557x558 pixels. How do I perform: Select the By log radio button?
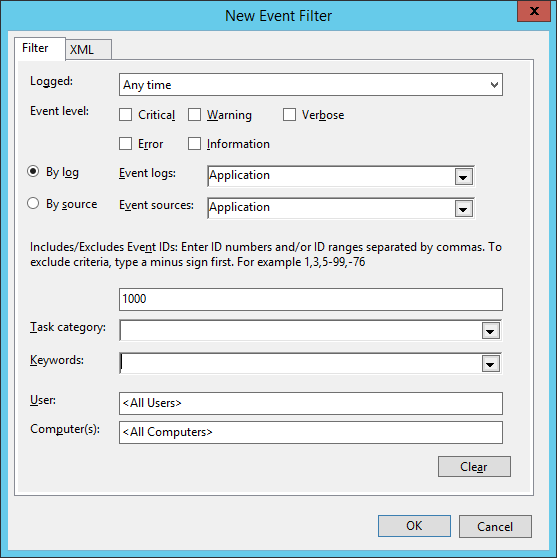click(33, 172)
